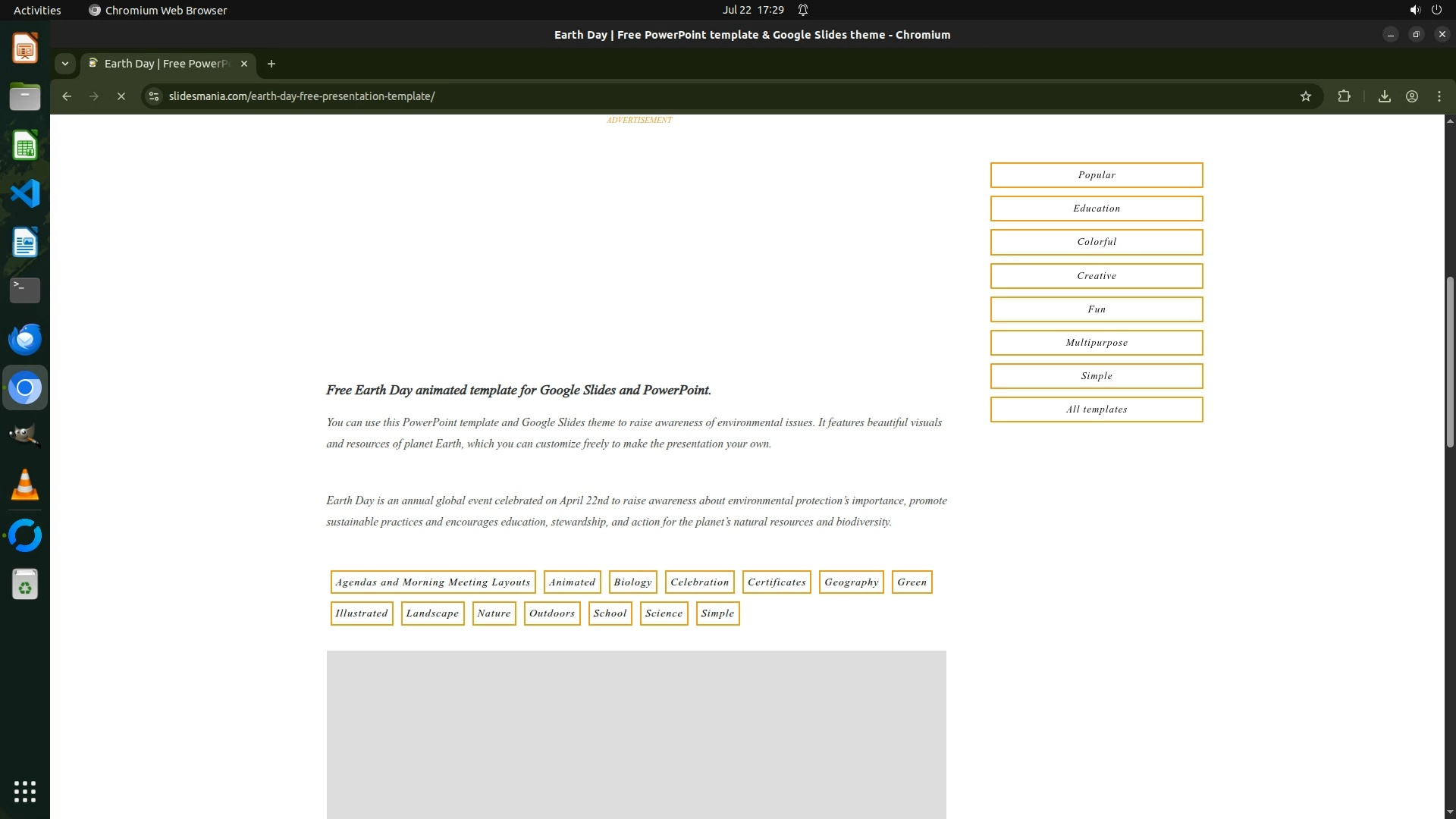Go back to previous page
This screenshot has width=1456, height=819.
tap(67, 96)
